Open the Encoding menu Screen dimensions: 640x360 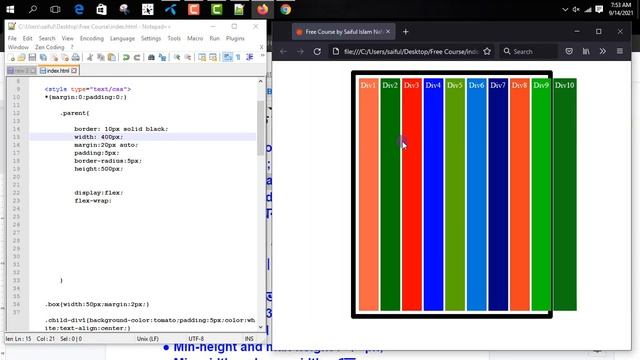pyautogui.click(x=92, y=38)
